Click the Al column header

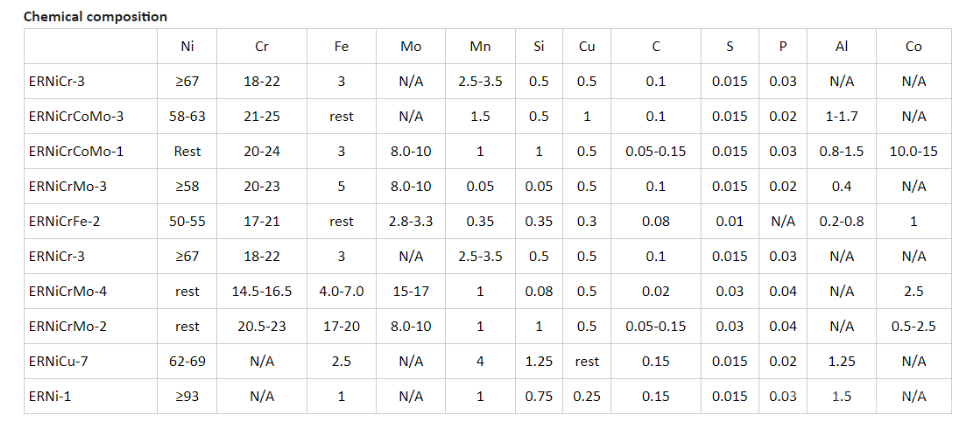click(x=841, y=47)
